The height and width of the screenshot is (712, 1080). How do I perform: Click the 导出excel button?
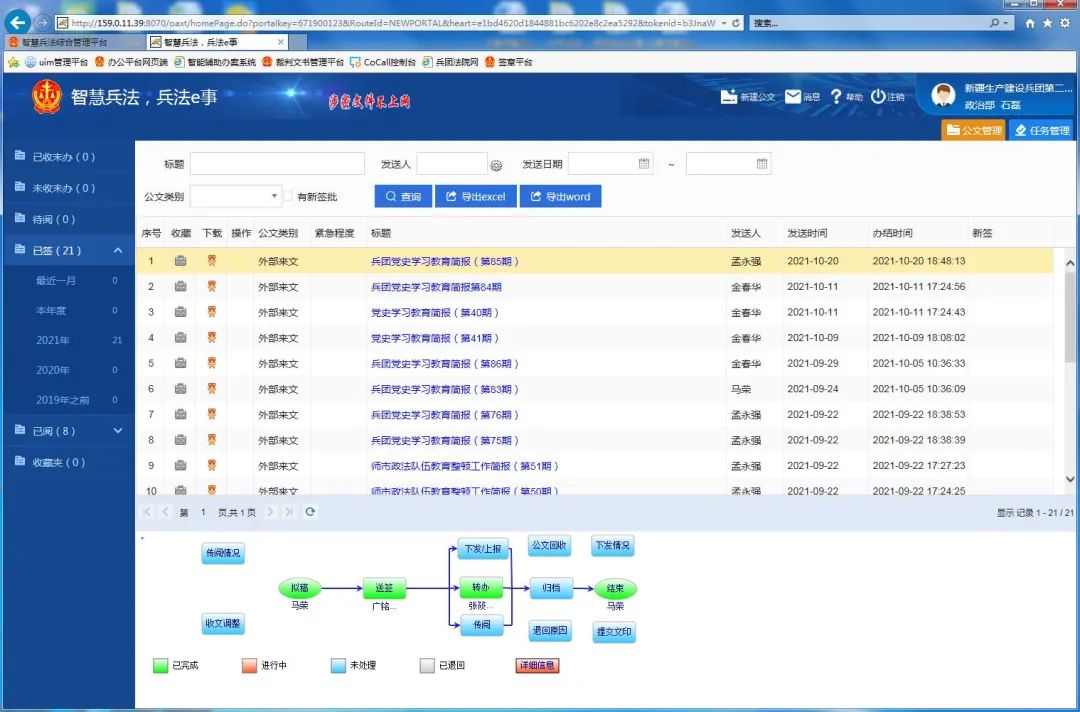[x=475, y=197]
